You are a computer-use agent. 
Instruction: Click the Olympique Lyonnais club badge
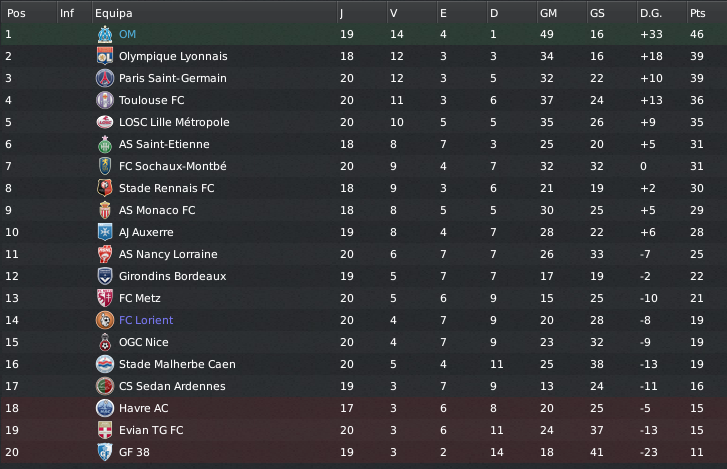104,56
